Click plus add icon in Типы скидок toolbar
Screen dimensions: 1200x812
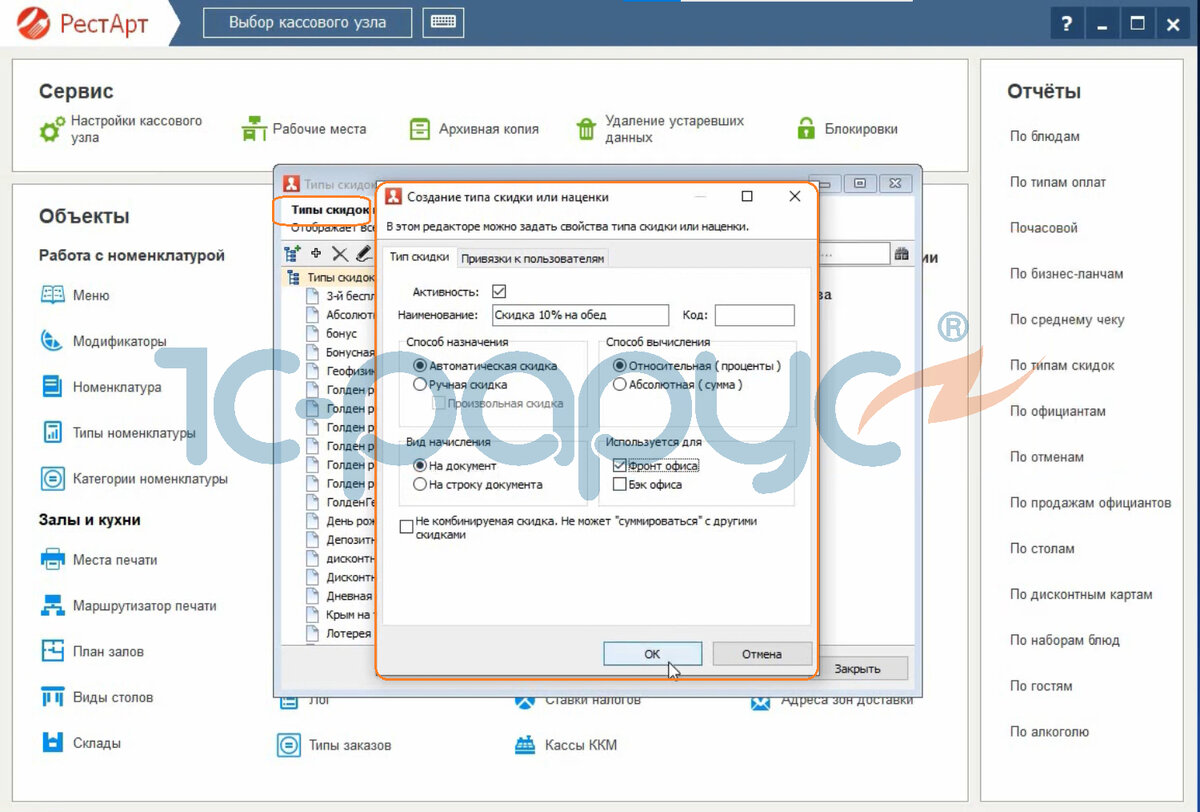click(316, 254)
